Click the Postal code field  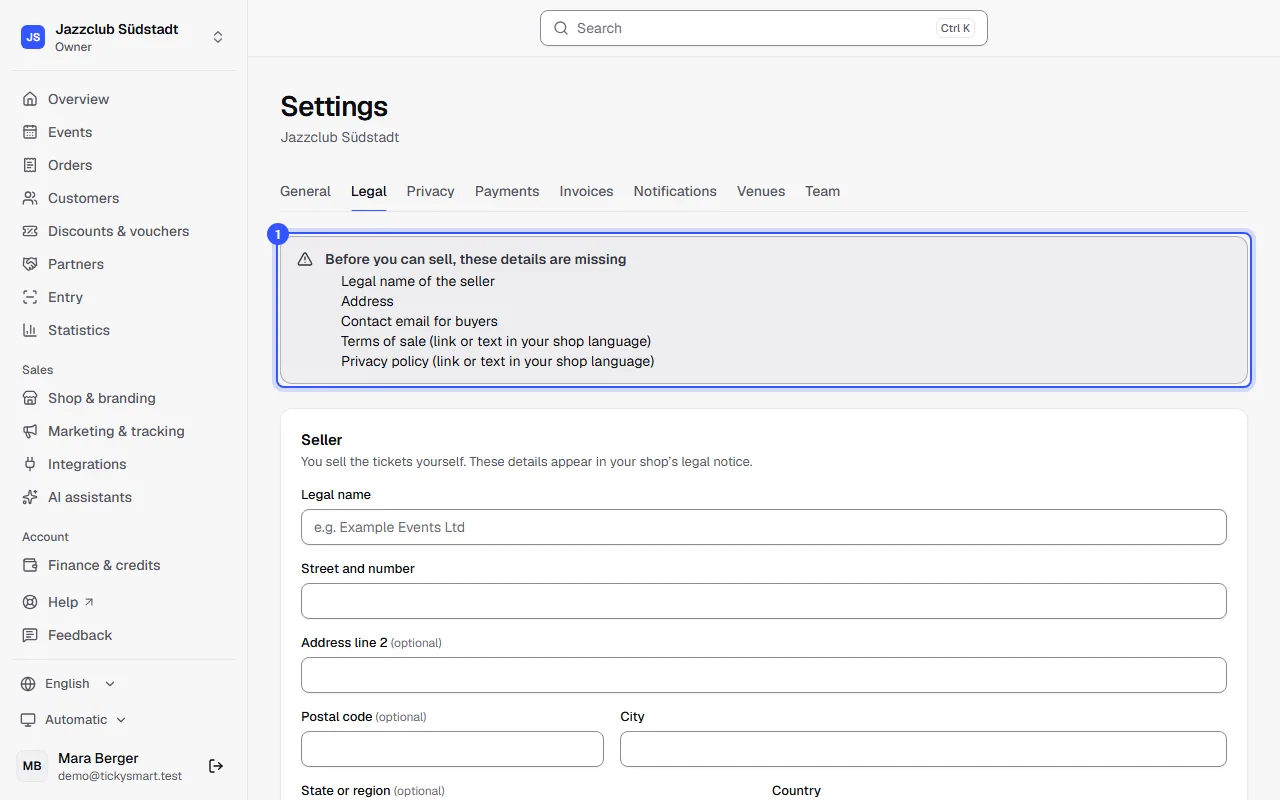[452, 749]
